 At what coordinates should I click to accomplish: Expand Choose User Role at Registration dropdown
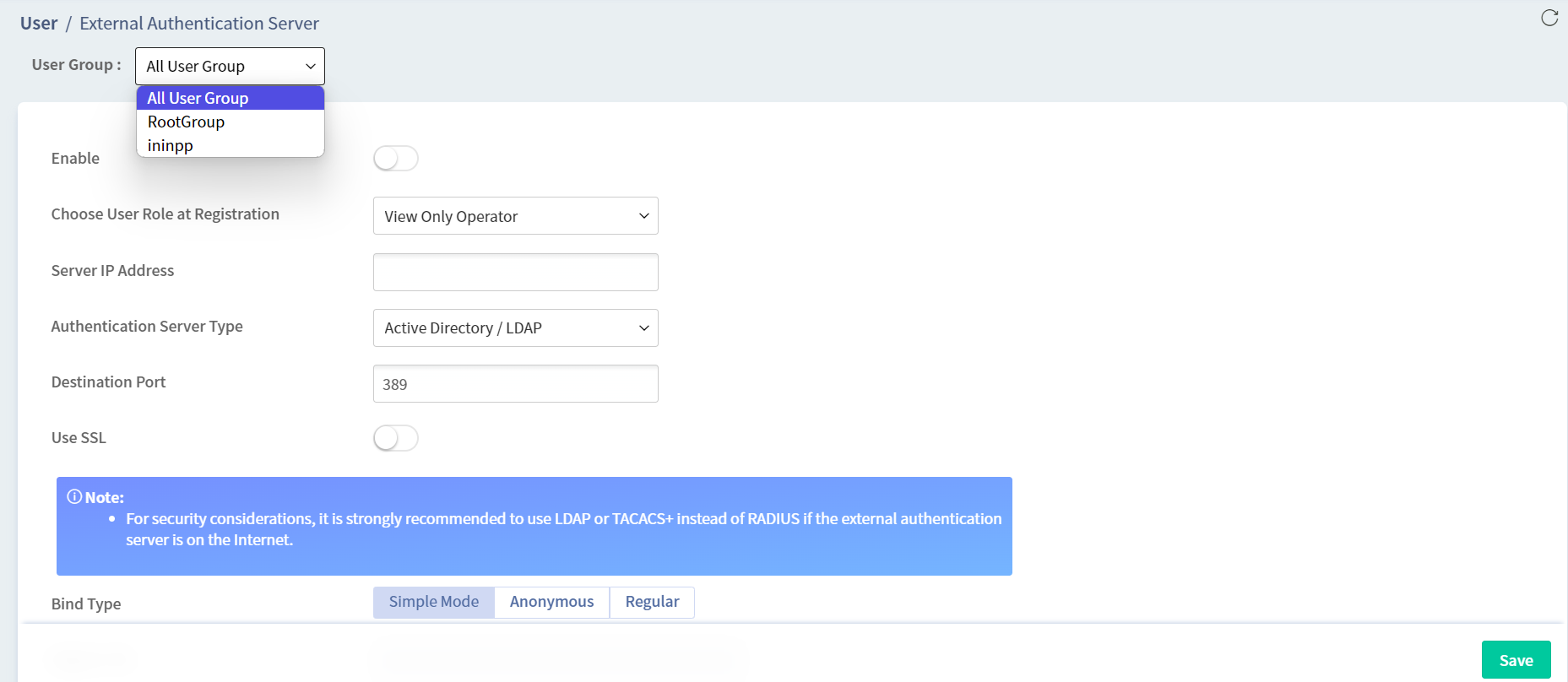[516, 216]
